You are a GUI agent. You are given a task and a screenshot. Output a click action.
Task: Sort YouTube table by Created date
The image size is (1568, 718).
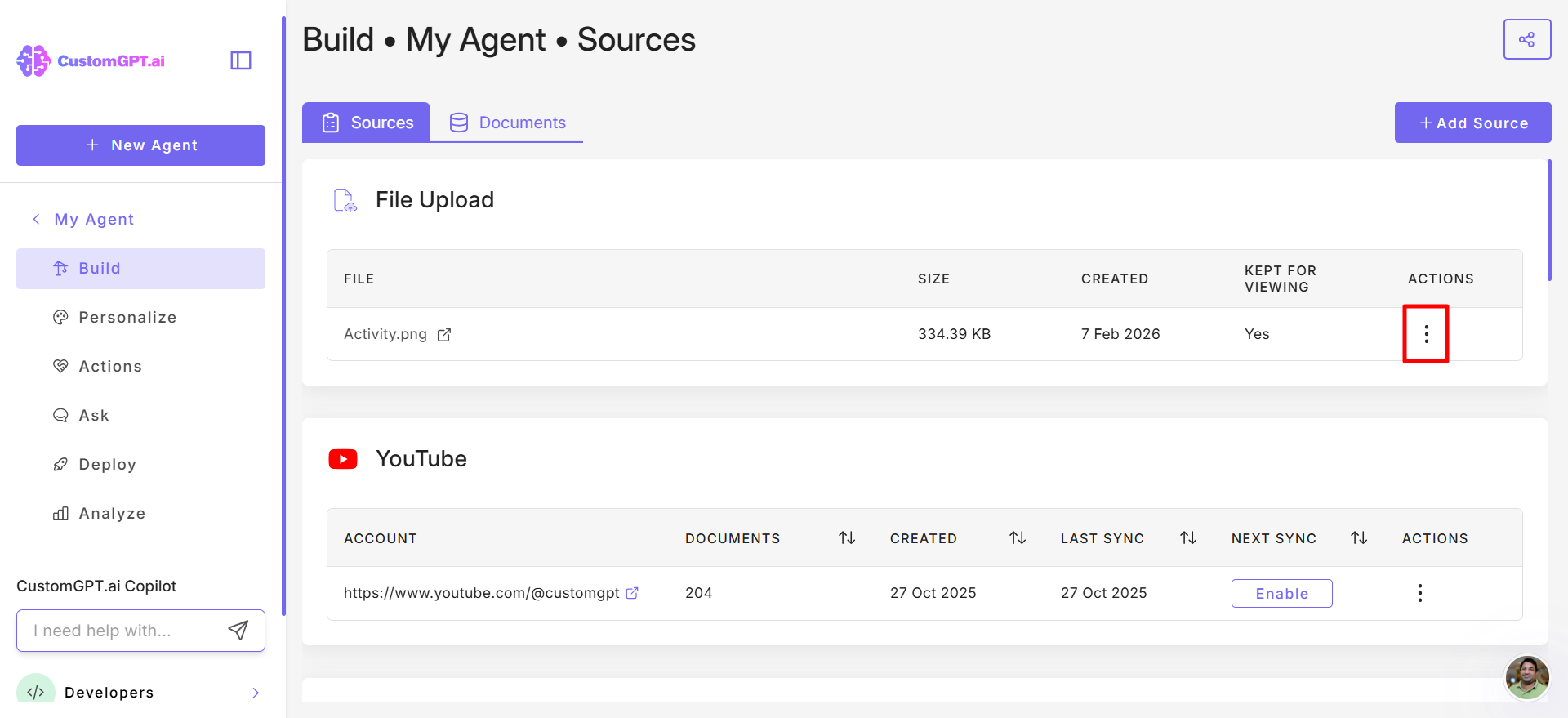click(x=1018, y=537)
